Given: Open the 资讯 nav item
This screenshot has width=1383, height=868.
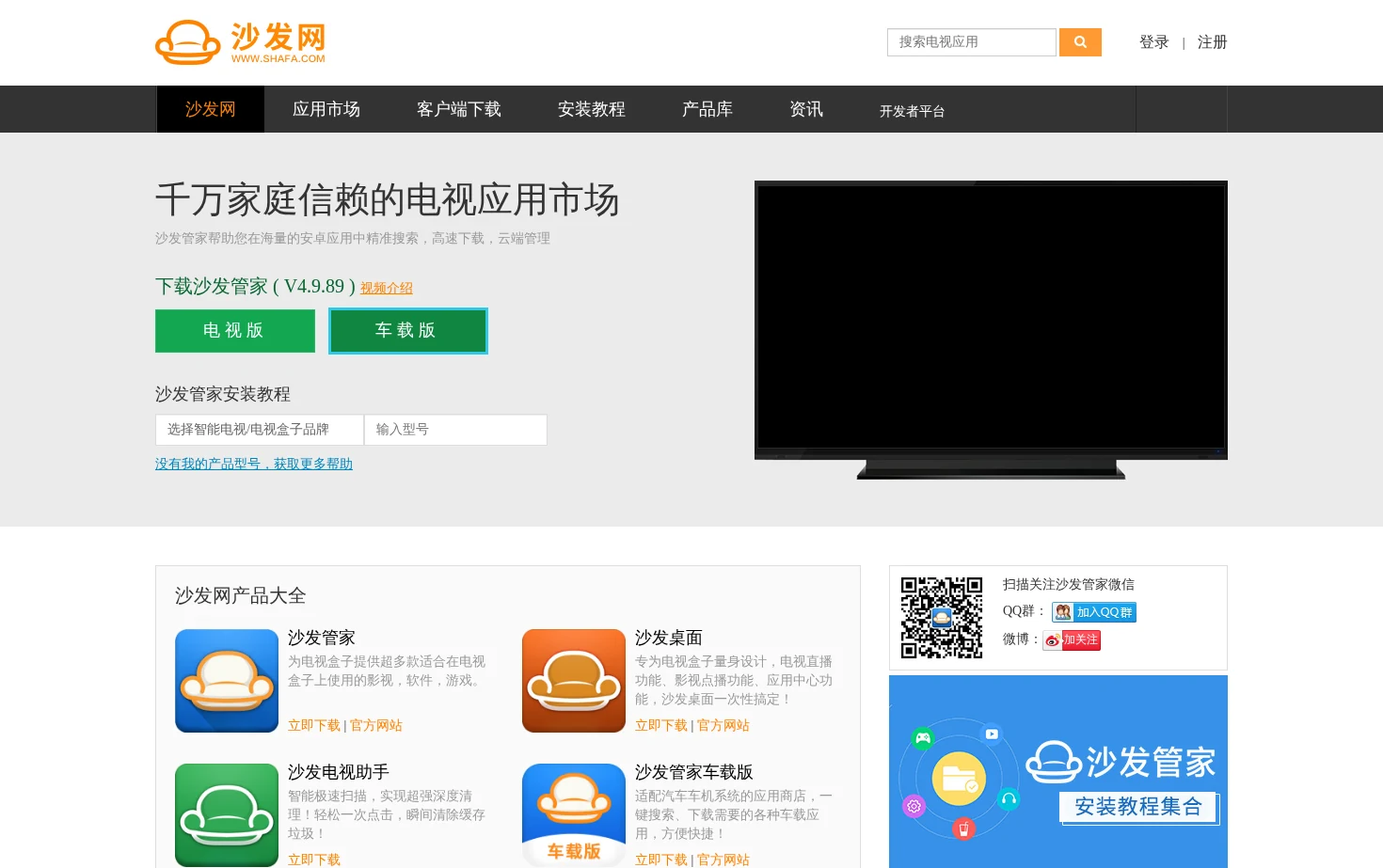Looking at the screenshot, I should coord(806,109).
